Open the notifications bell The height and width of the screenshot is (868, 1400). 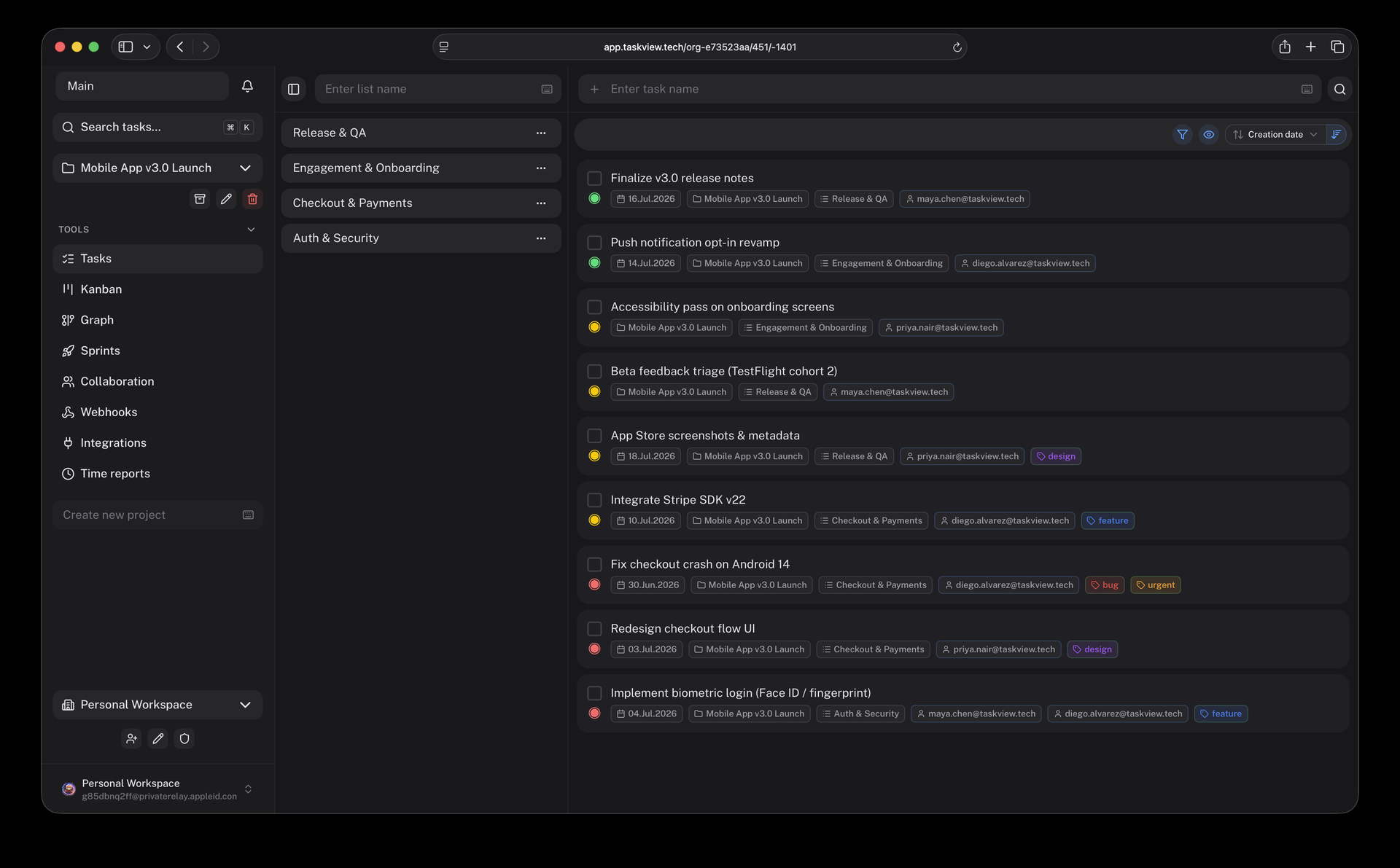[x=247, y=86]
